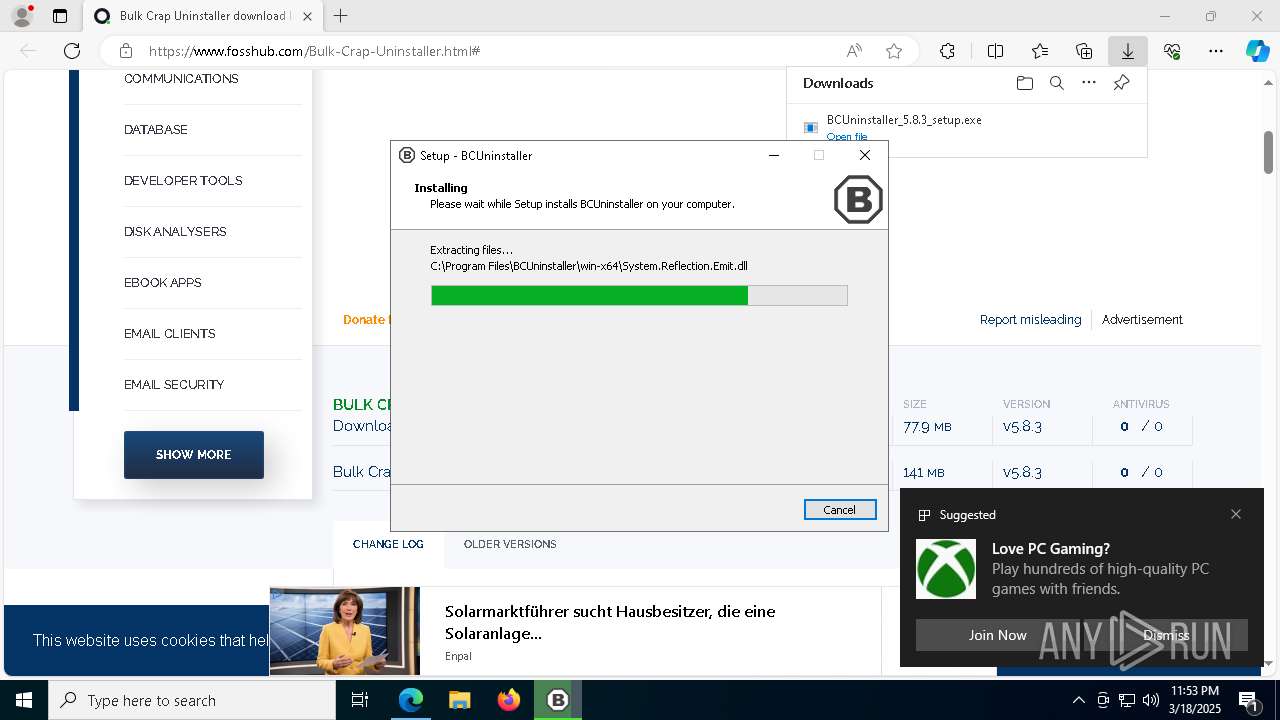Select Bulk Crap Uninstaller browser tab
1280x720 pixels.
(204, 16)
